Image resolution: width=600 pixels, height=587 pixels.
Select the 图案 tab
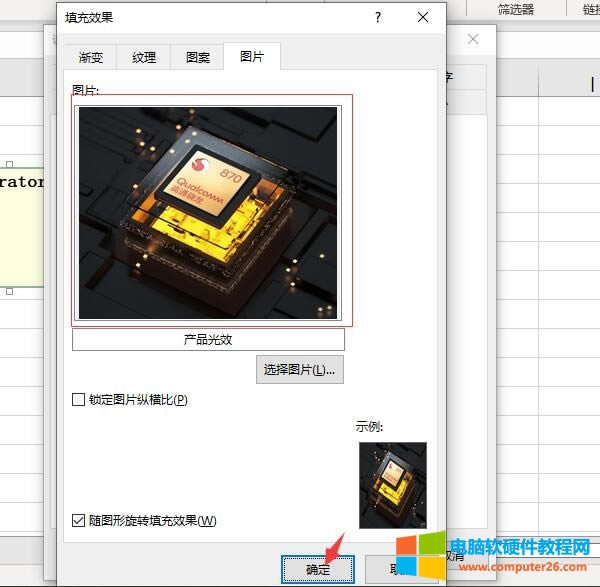pyautogui.click(x=197, y=57)
